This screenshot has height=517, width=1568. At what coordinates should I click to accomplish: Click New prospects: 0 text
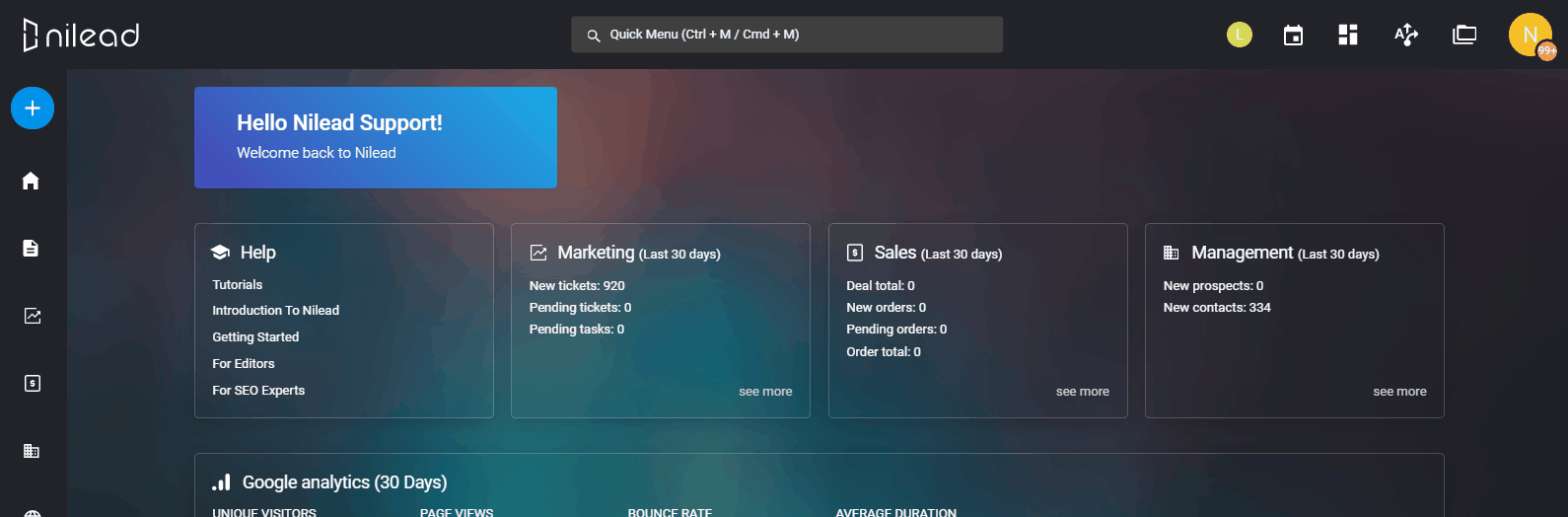point(1213,285)
